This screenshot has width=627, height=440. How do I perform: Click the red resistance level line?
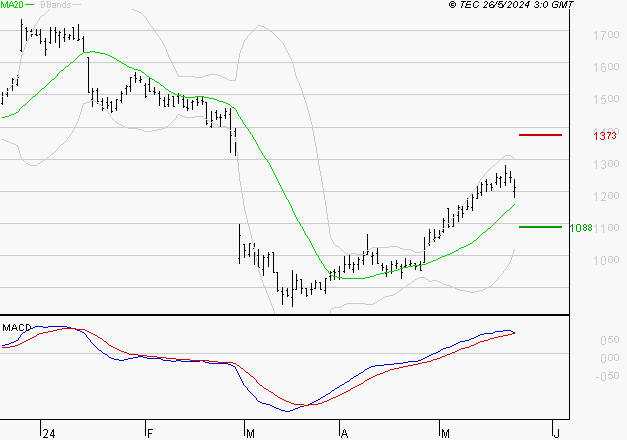coord(540,135)
